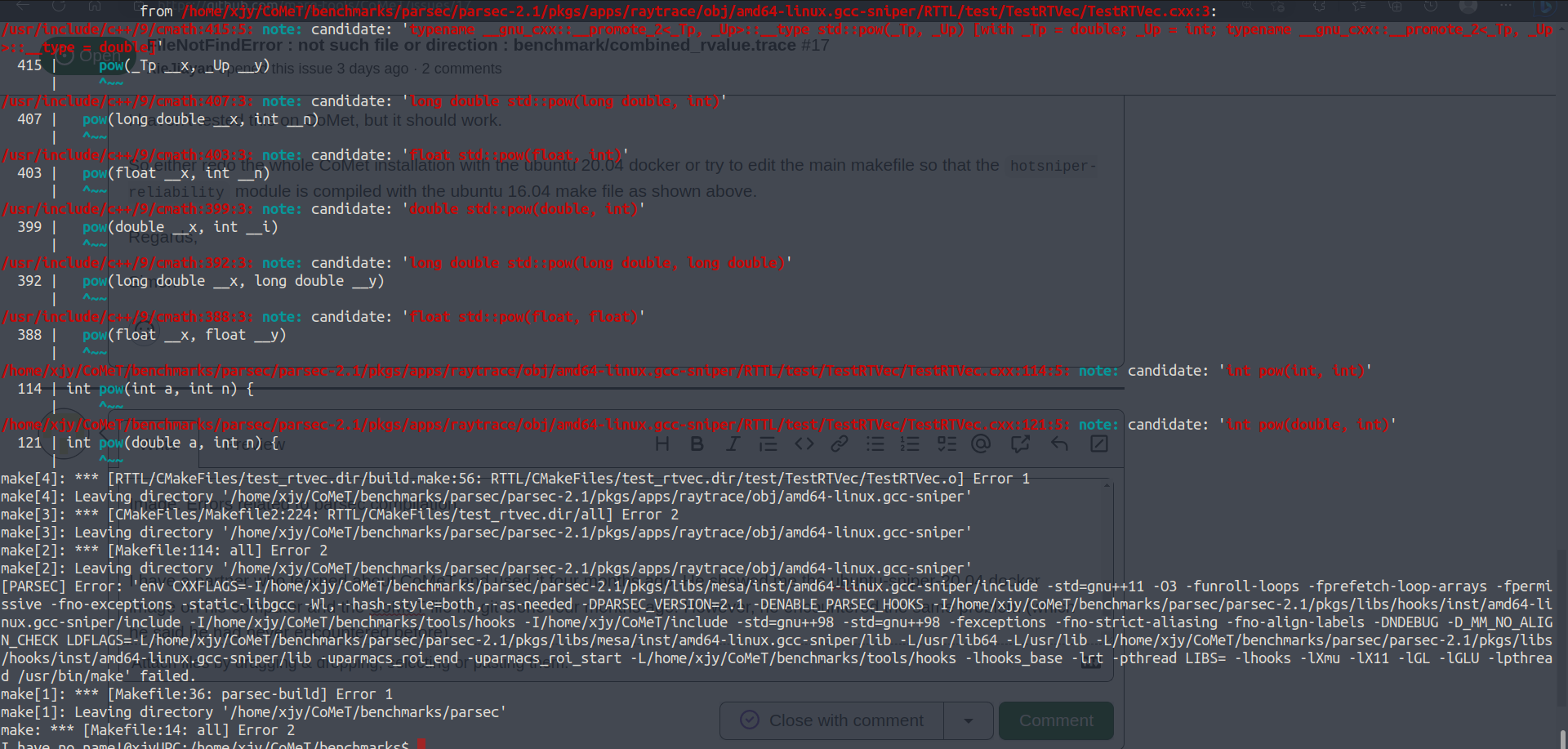Insert a blockquote in the comment box
Viewport: 1568px width, 749px height.
(x=768, y=444)
